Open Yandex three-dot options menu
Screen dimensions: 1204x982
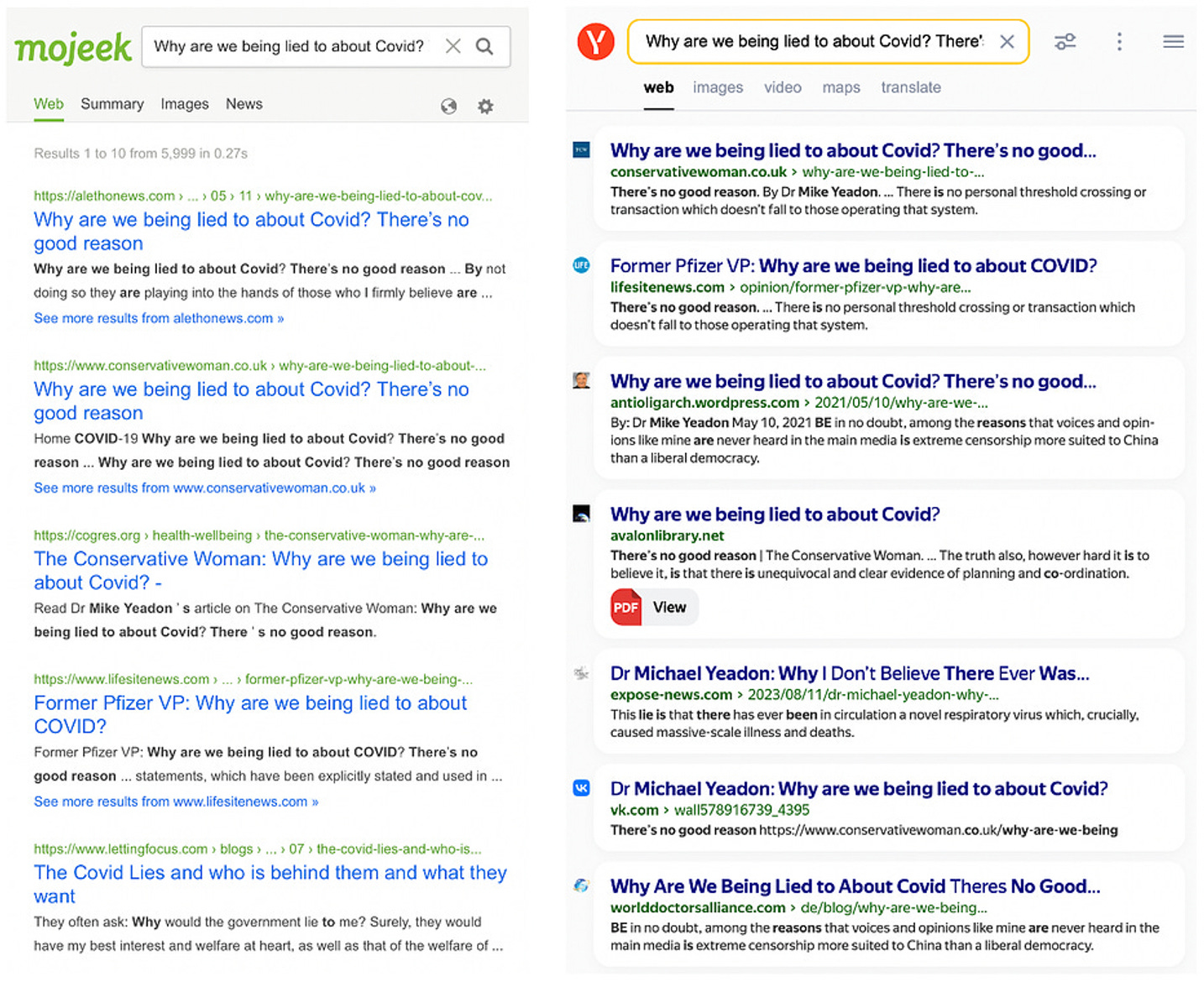tap(1119, 41)
